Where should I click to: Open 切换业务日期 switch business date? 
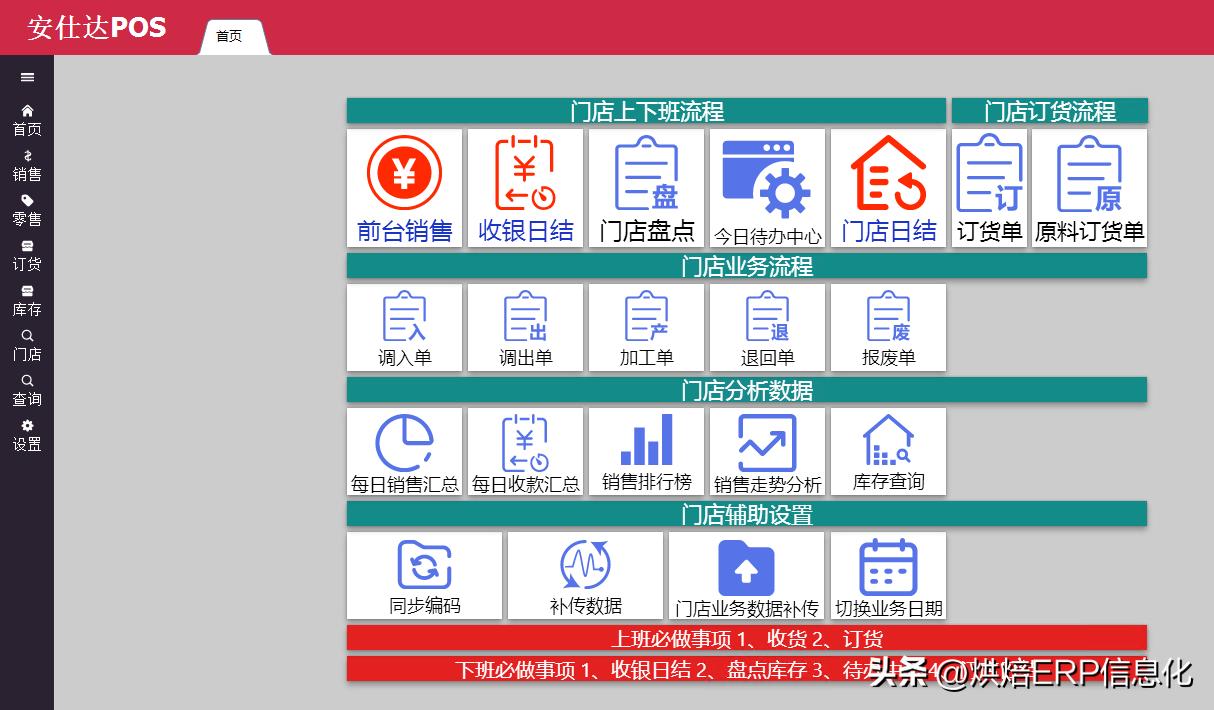[886, 572]
